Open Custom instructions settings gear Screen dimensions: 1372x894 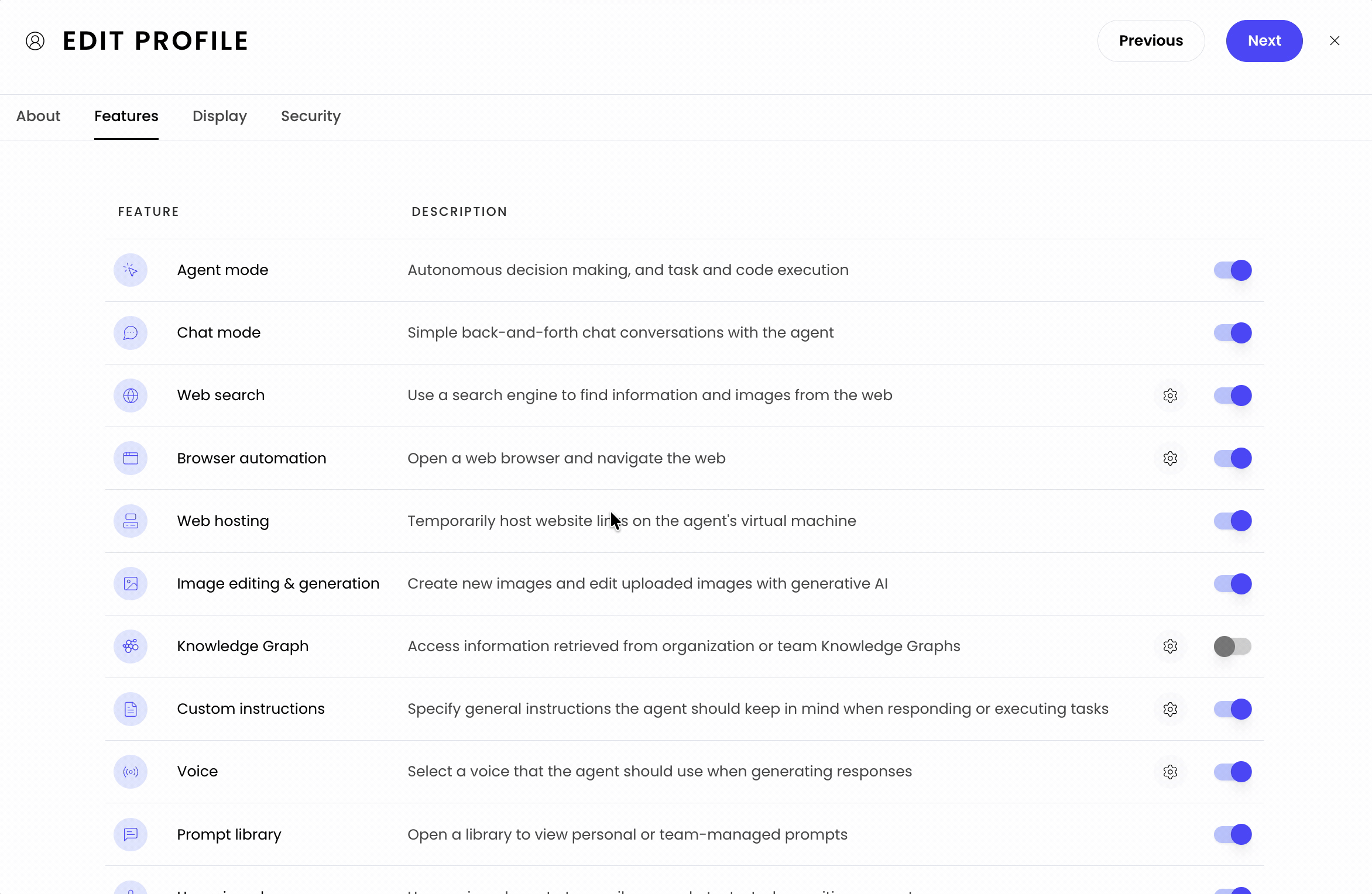[x=1170, y=709]
